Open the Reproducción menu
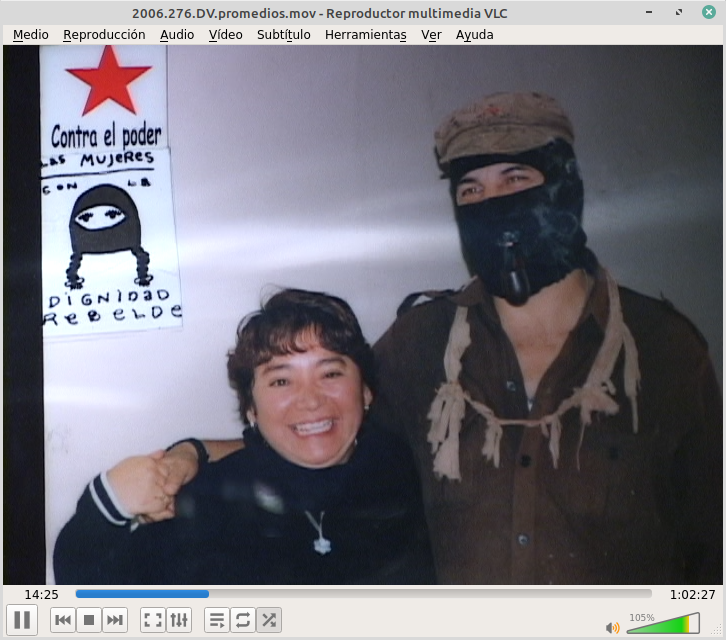The height and width of the screenshot is (640, 726). 104,35
